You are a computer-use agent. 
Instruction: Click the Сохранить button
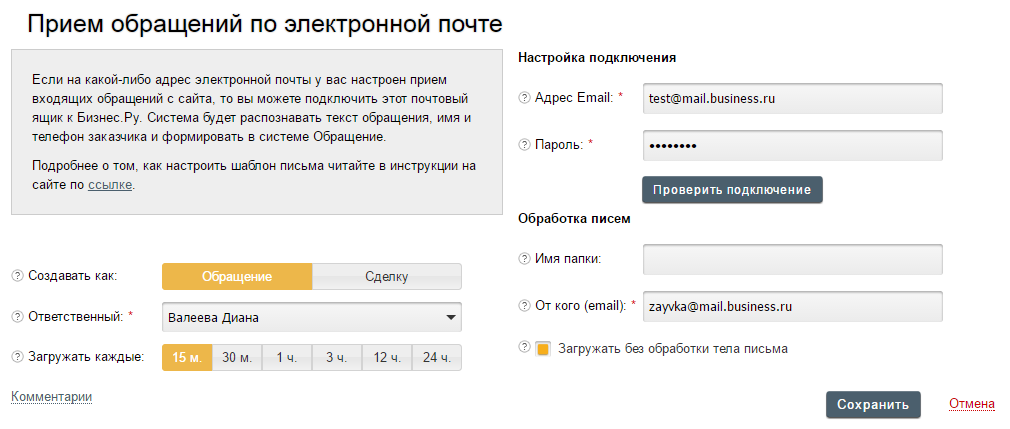pyautogui.click(x=872, y=405)
